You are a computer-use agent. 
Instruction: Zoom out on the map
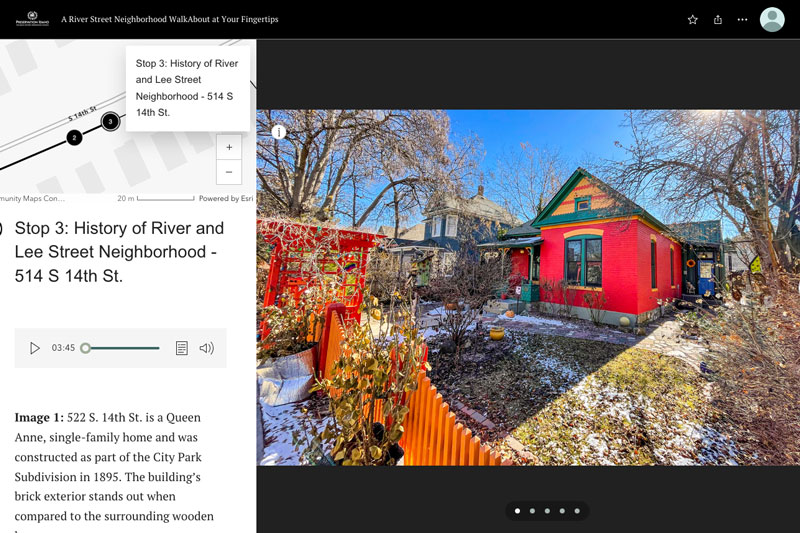pyautogui.click(x=229, y=172)
